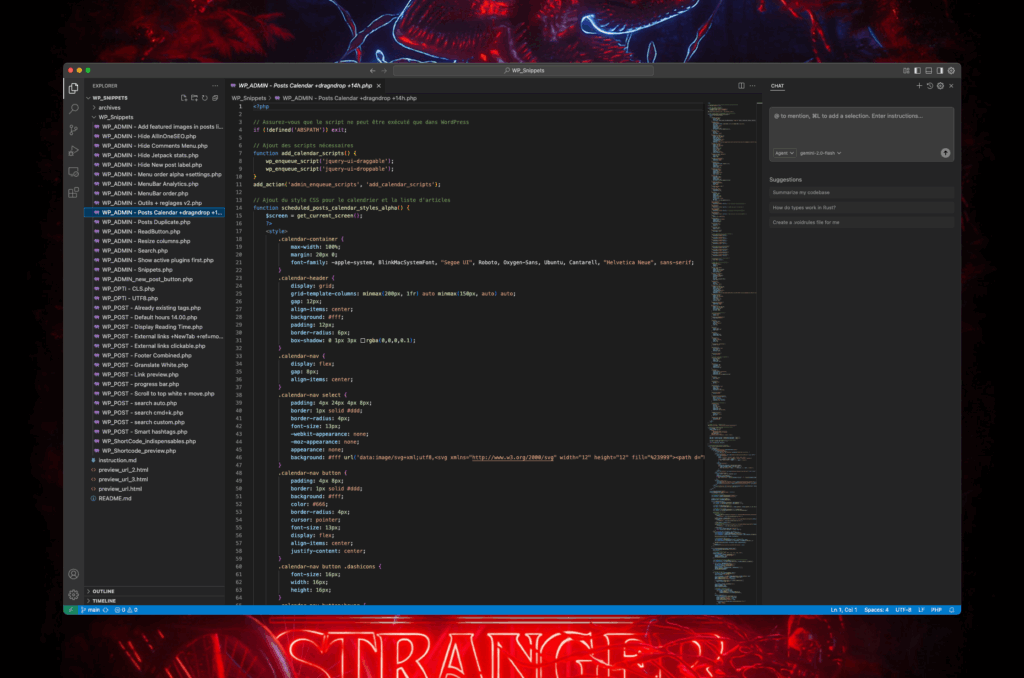Open the Source Control view

tap(73, 130)
